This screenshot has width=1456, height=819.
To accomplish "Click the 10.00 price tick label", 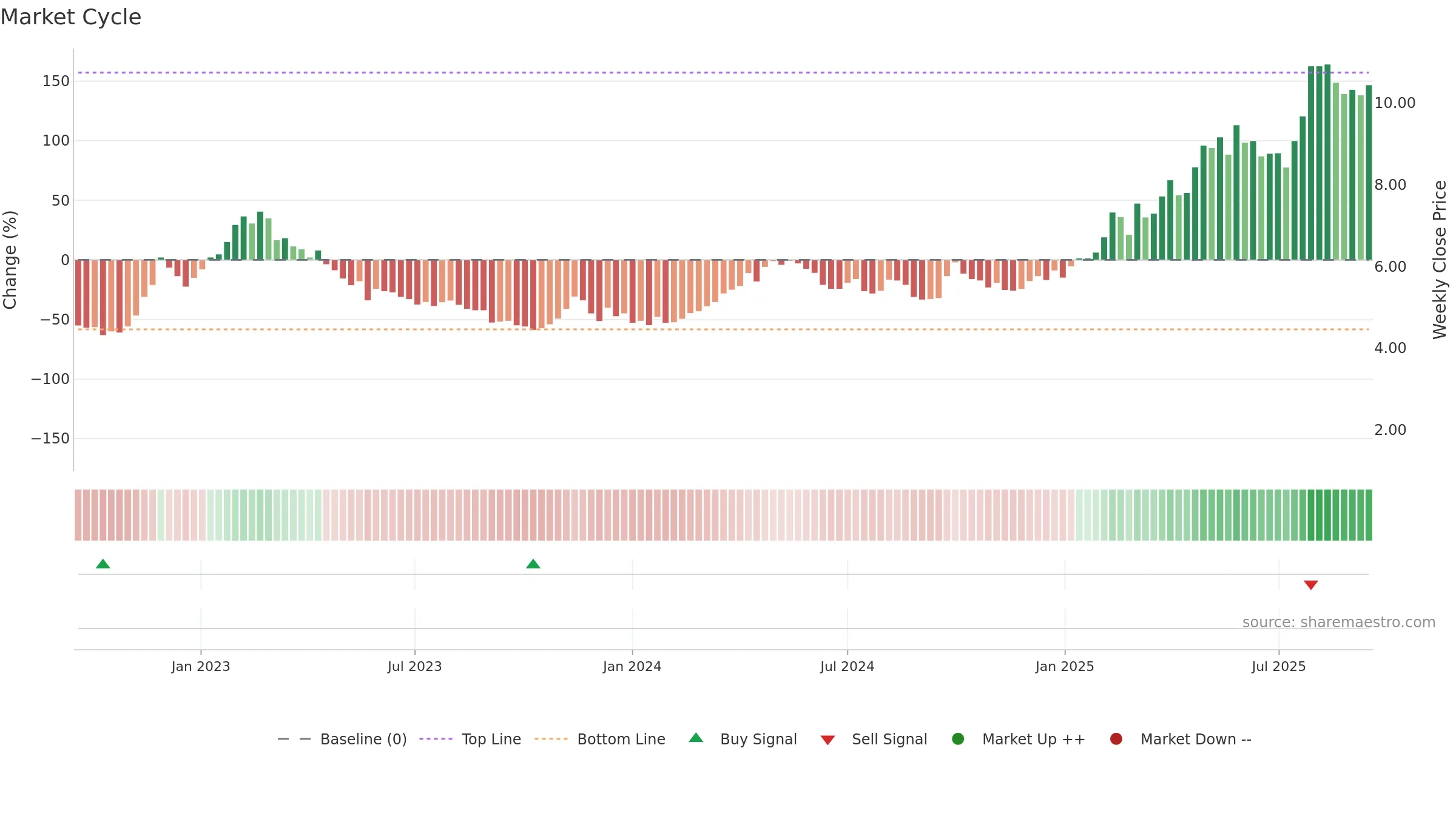I will pos(1395,103).
